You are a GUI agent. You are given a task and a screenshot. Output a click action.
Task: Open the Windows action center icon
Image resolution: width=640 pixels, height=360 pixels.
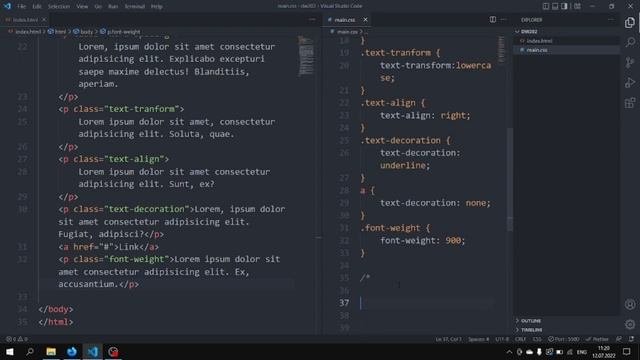click(x=627, y=351)
